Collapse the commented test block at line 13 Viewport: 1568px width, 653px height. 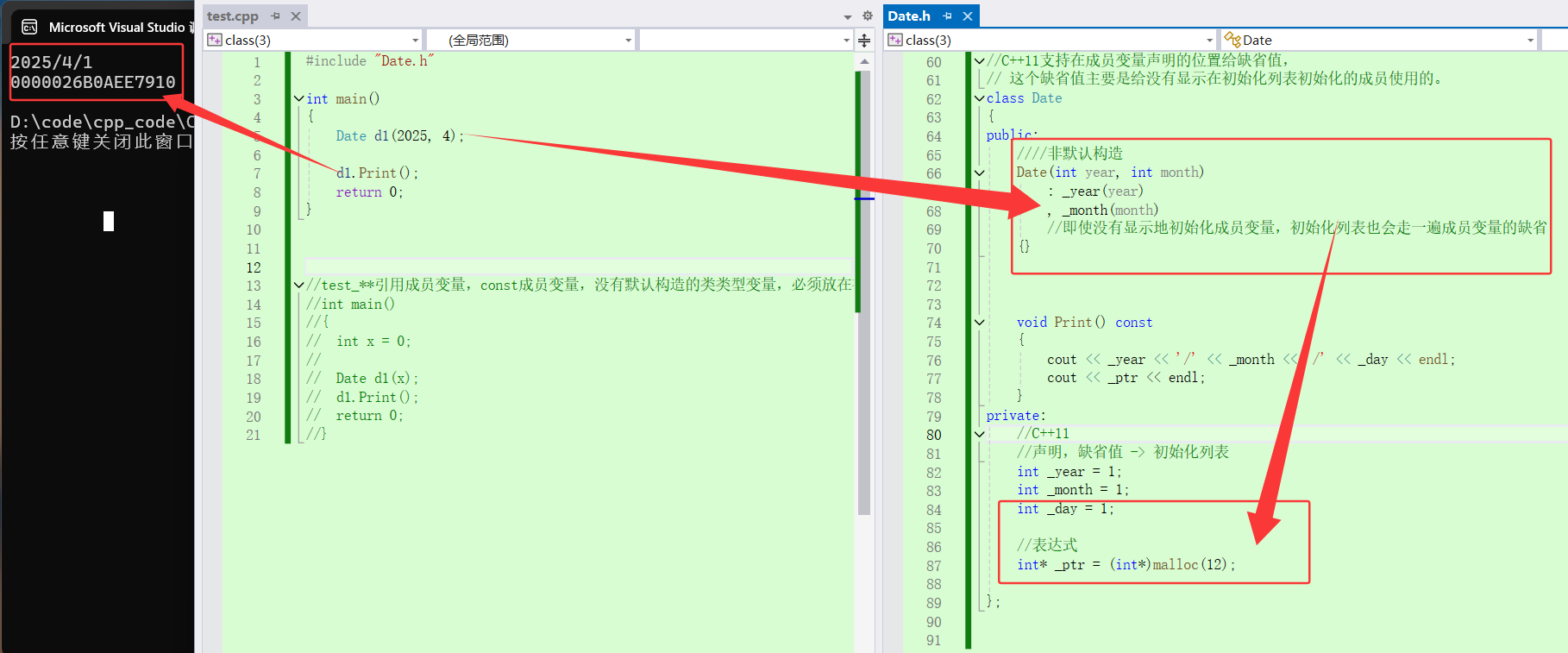coord(298,286)
